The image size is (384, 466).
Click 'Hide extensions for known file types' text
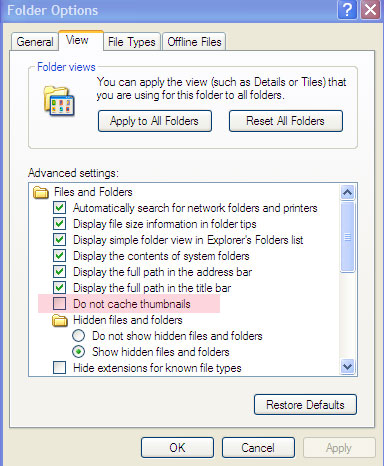coord(157,368)
